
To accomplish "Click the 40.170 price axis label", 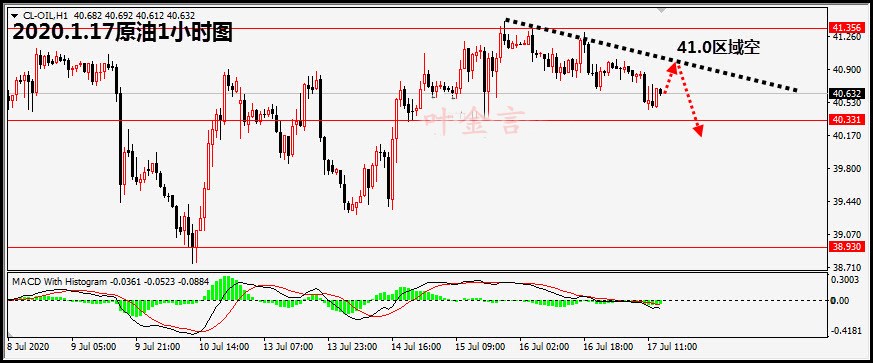I will coord(846,136).
